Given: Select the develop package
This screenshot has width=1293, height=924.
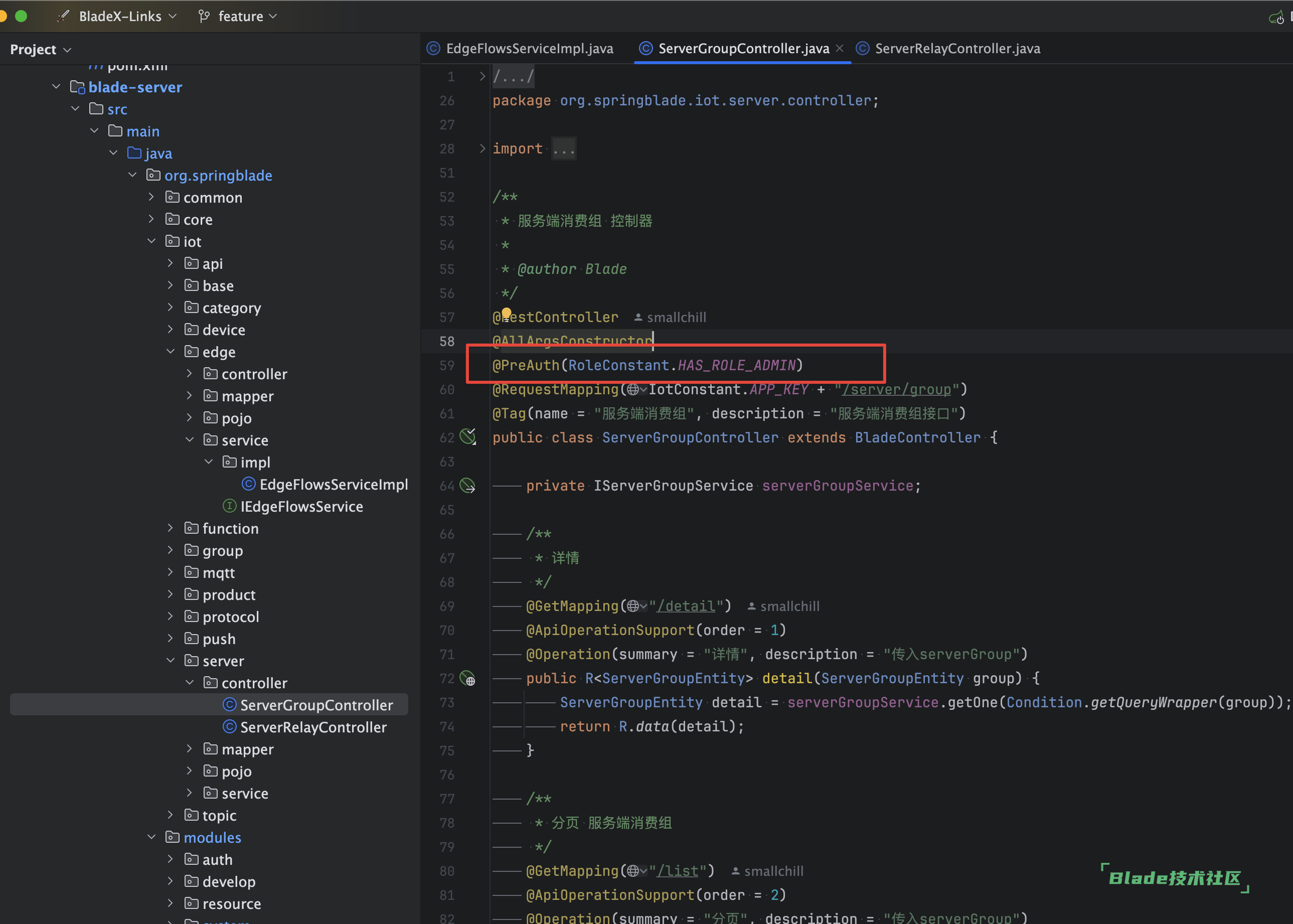Looking at the screenshot, I should [229, 882].
